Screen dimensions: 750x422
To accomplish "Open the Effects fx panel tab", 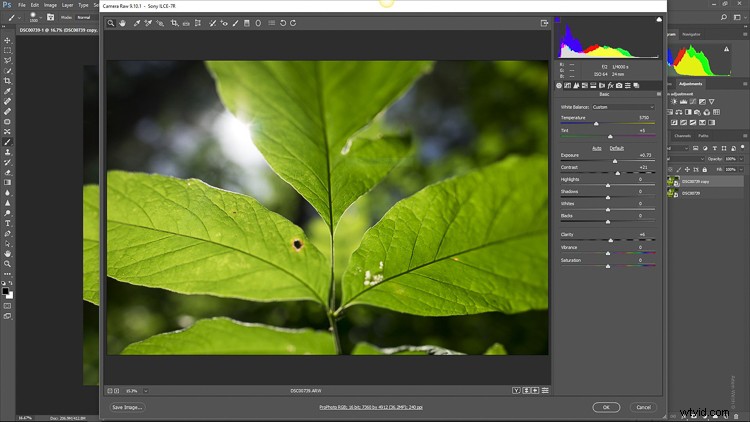I will pos(610,86).
